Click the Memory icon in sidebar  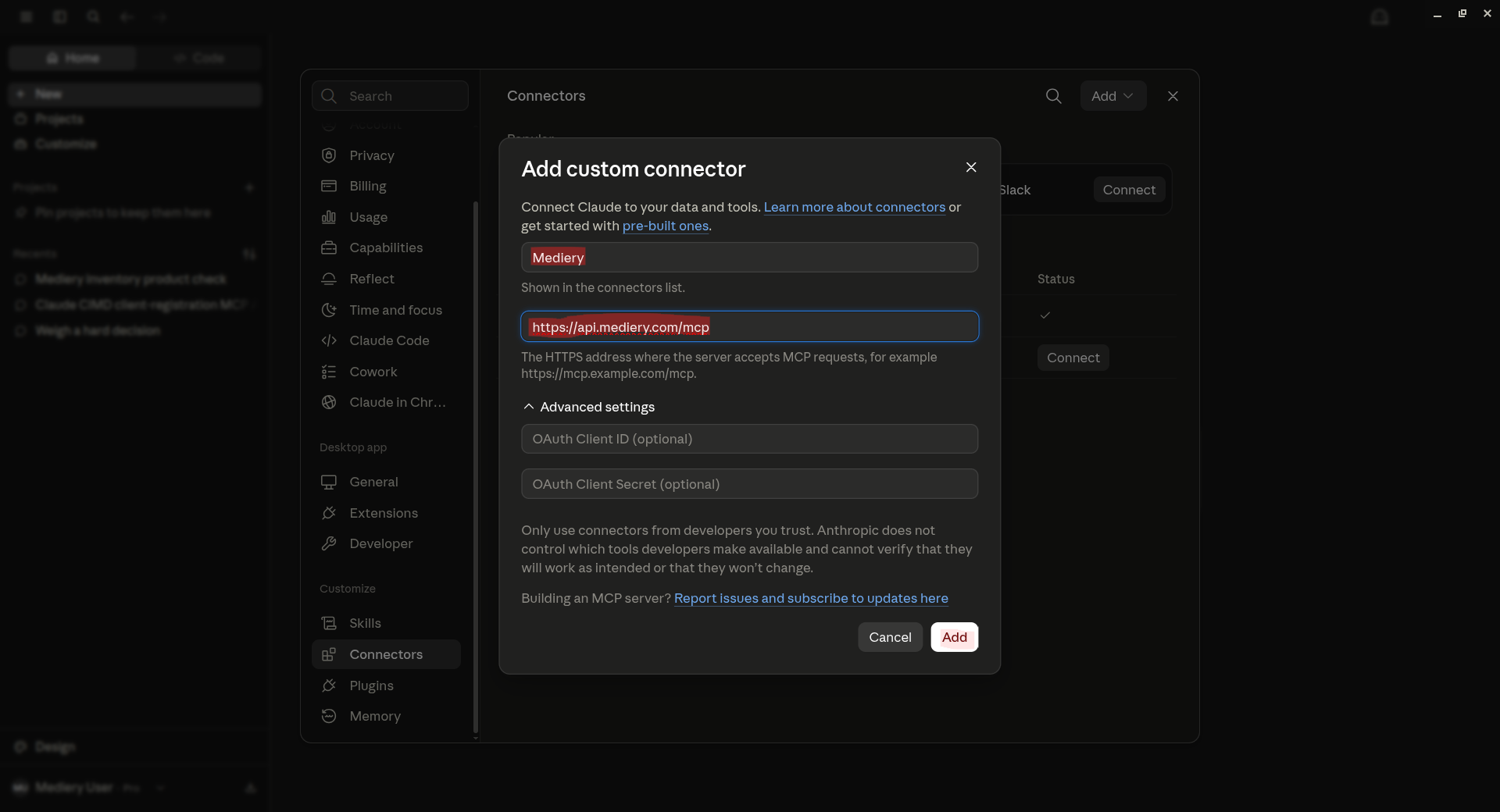point(329,716)
